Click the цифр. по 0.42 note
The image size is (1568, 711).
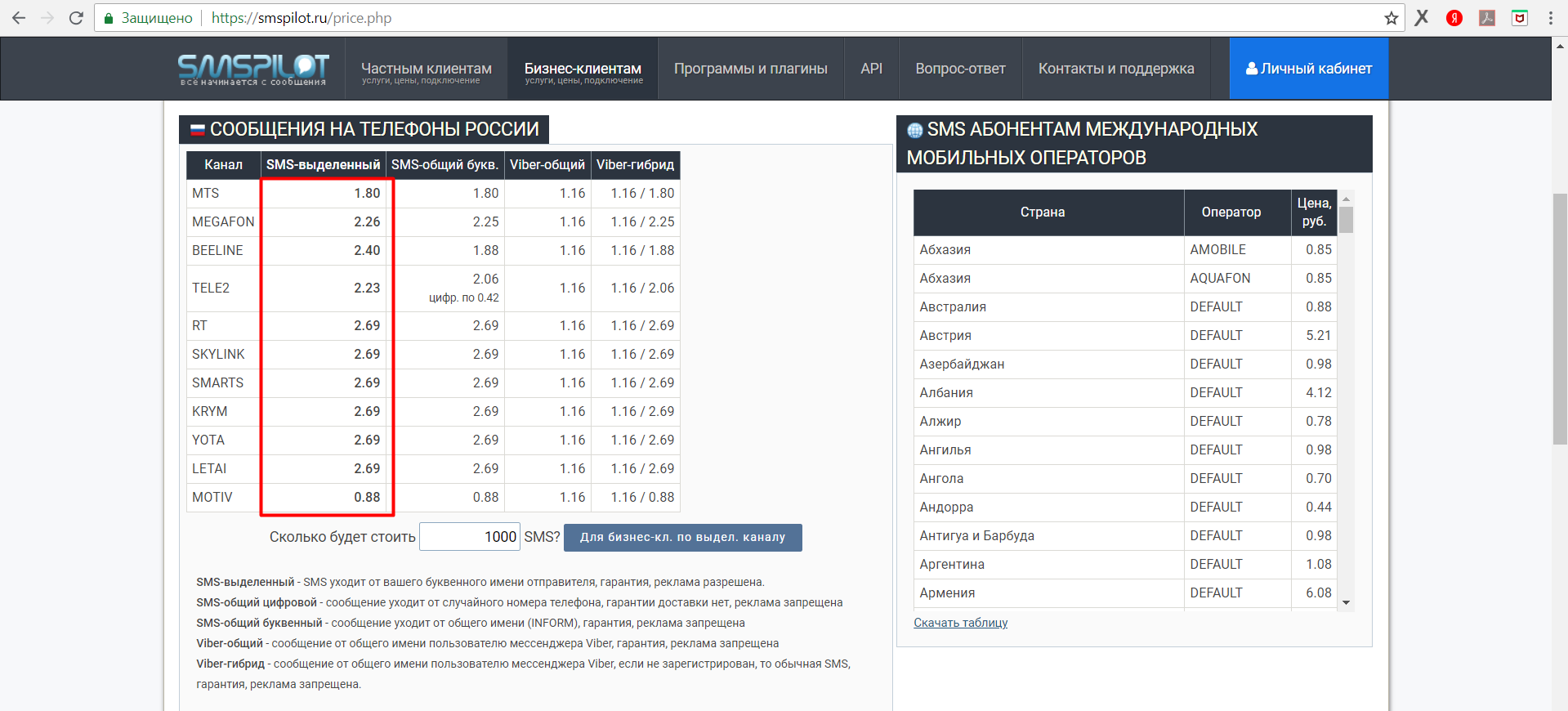tap(463, 298)
